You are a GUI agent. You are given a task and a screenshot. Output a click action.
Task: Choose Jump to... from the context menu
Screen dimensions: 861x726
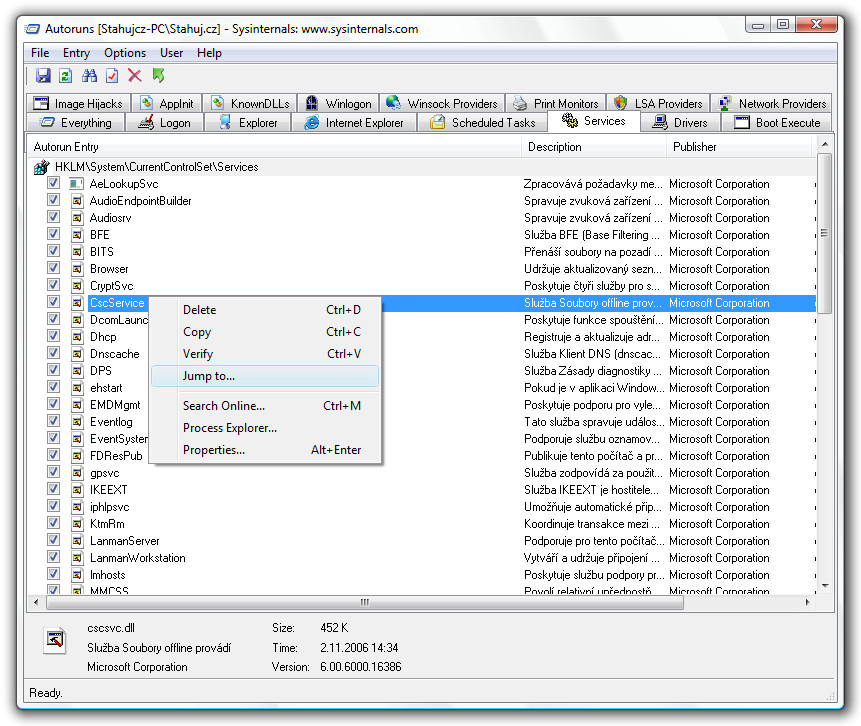click(265, 376)
